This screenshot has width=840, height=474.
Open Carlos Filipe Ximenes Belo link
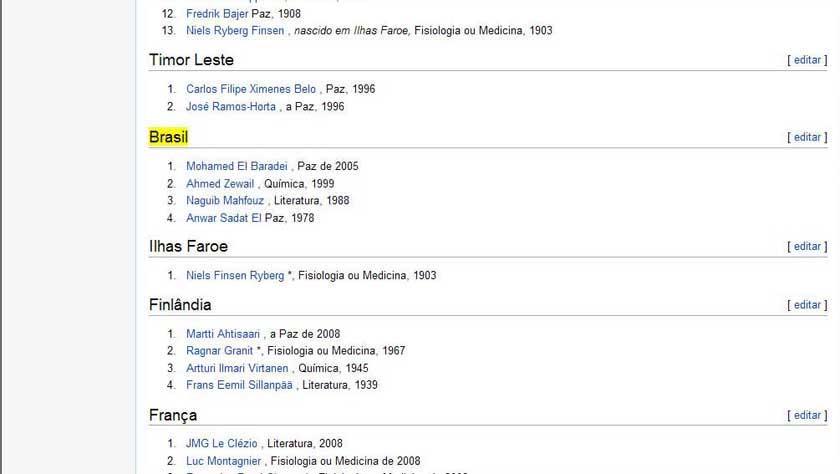click(x=251, y=89)
